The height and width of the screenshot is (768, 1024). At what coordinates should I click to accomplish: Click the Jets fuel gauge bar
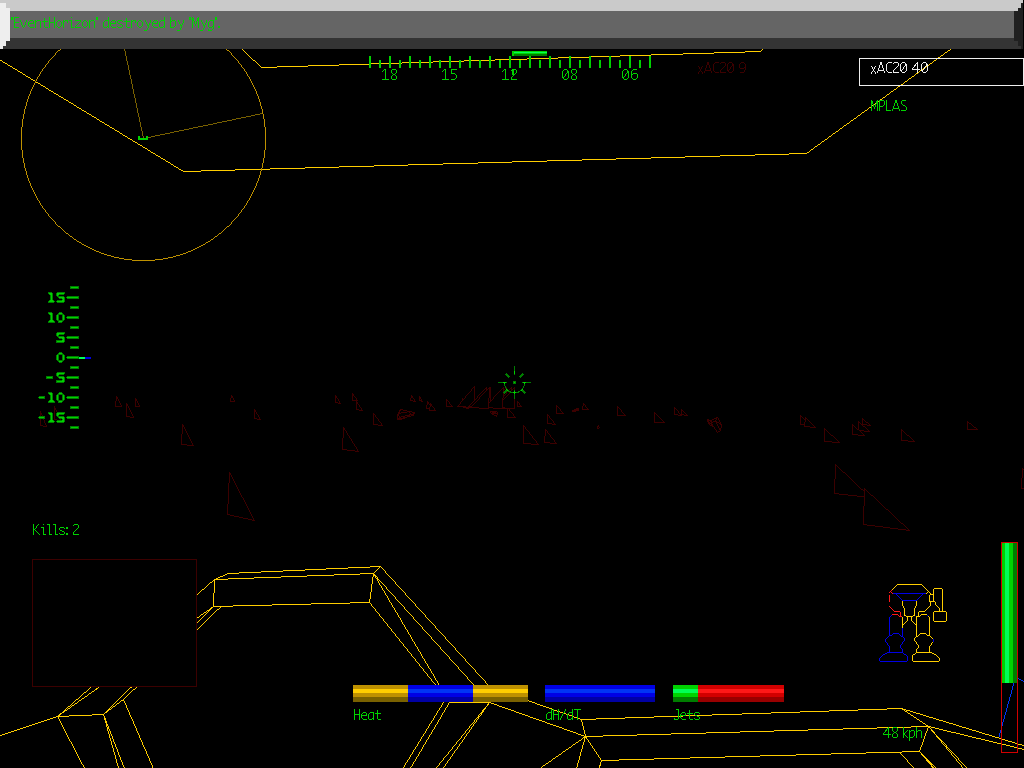[x=728, y=693]
